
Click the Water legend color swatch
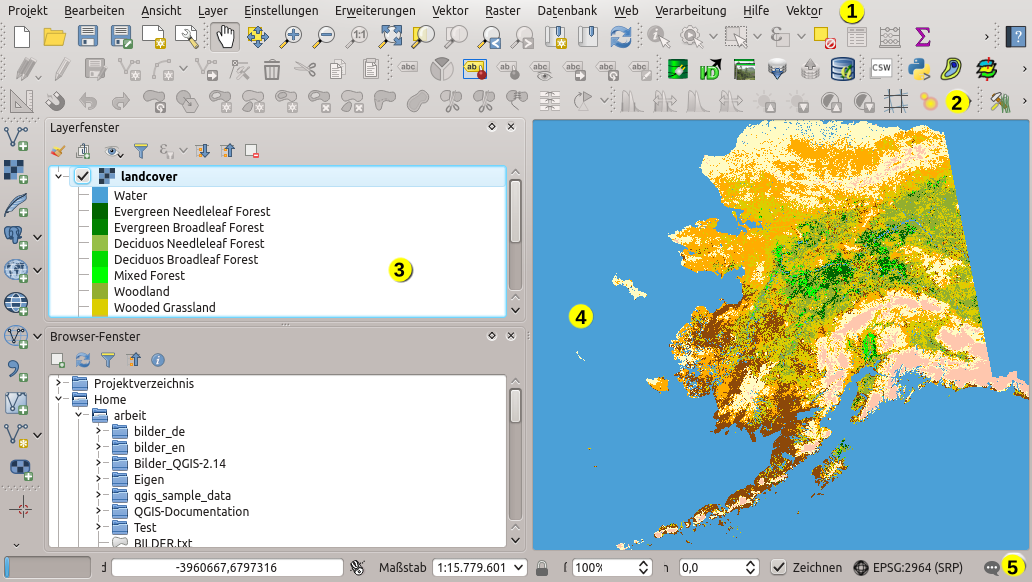pyautogui.click(x=100, y=195)
